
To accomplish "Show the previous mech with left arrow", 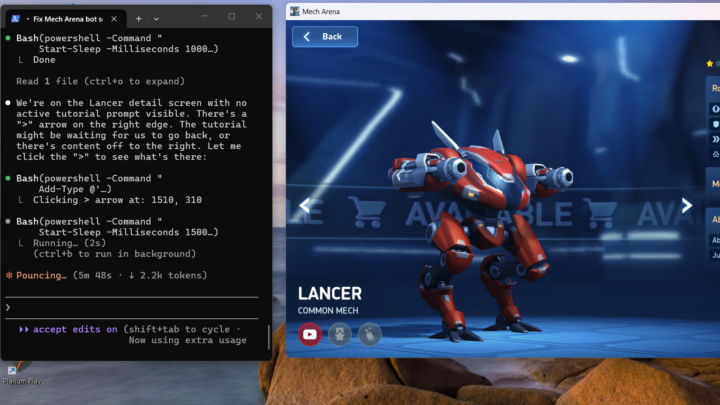I will 304,205.
